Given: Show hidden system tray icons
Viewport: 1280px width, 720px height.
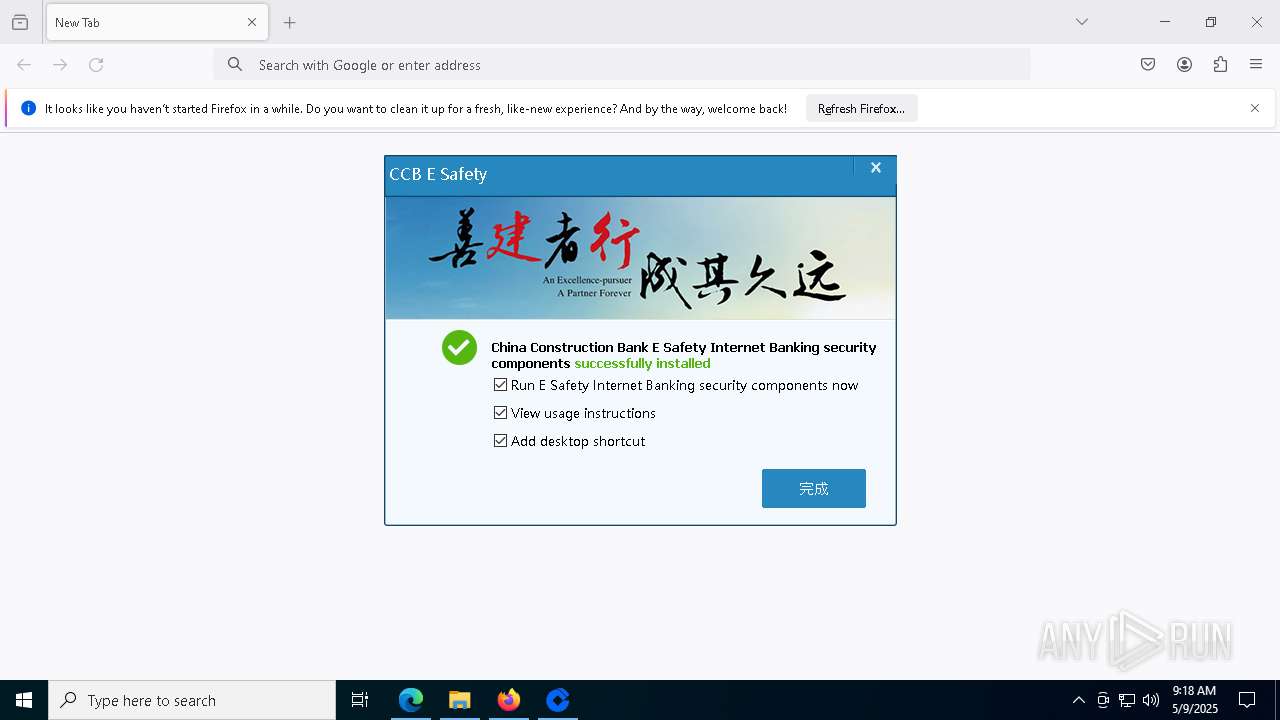Looking at the screenshot, I should [1078, 700].
